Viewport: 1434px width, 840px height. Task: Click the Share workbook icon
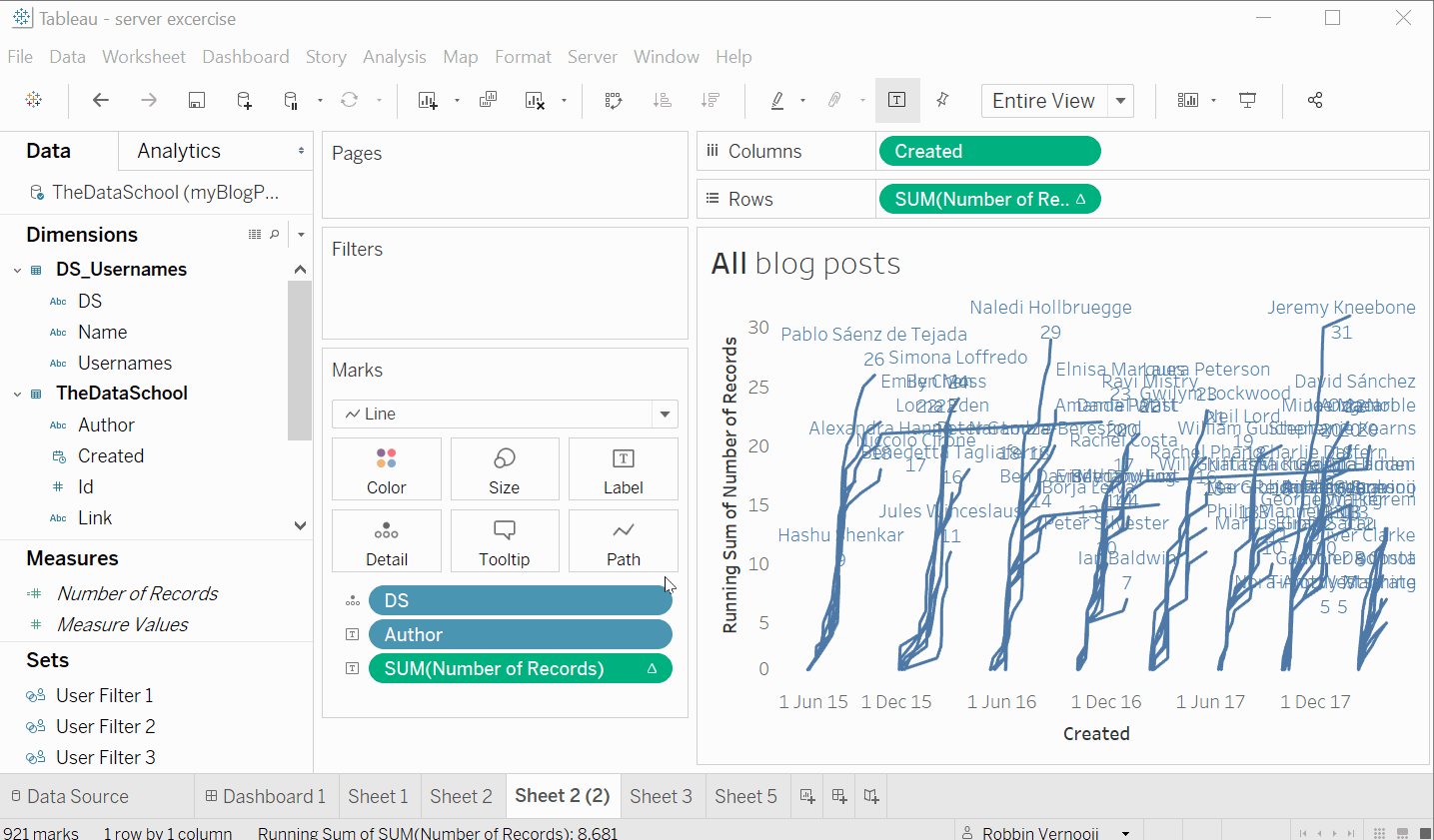(1315, 100)
